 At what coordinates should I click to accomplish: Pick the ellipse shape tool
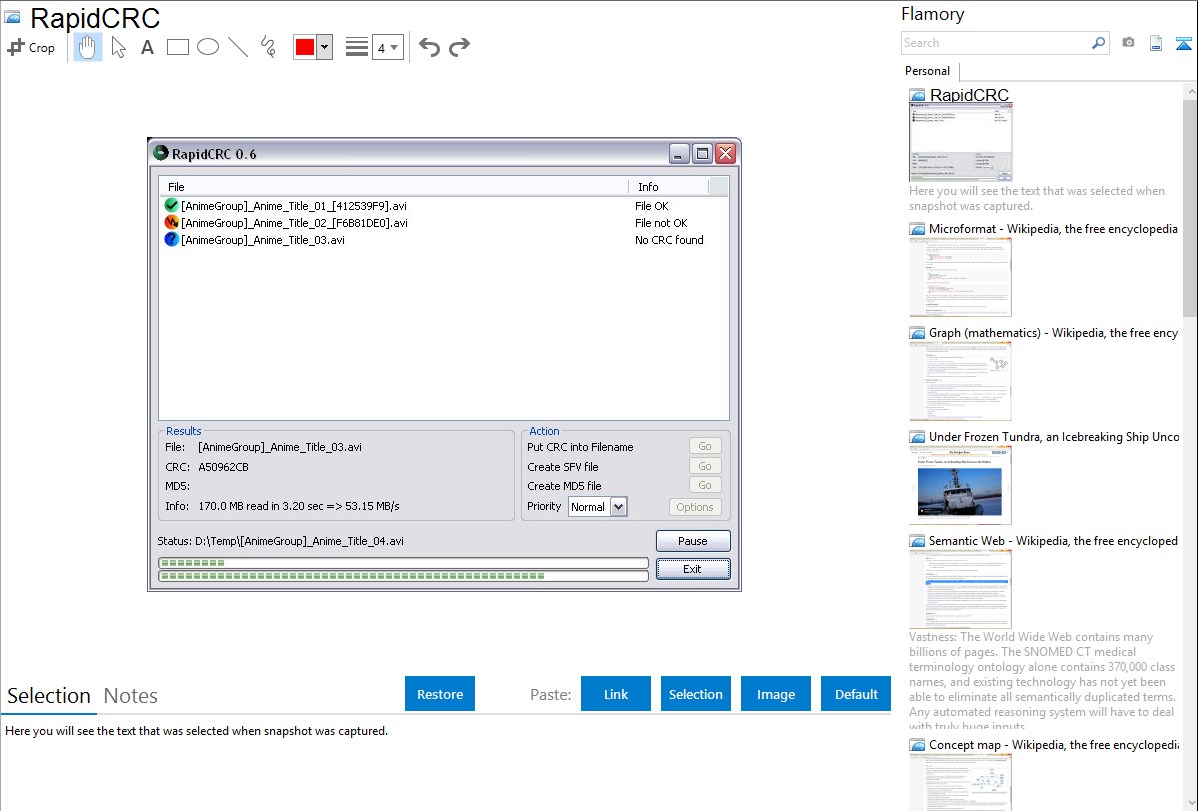[x=208, y=47]
